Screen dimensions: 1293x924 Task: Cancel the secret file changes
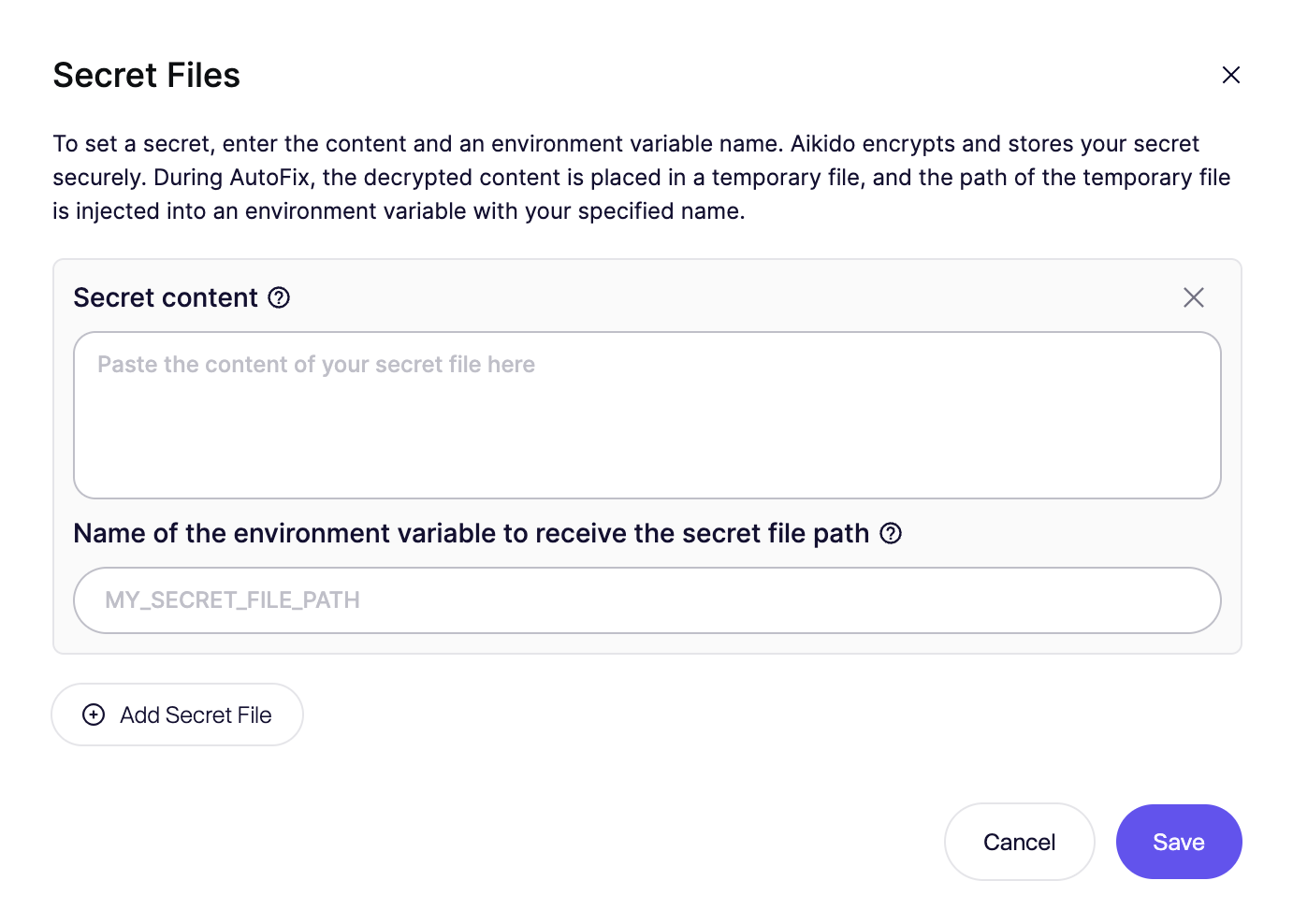1019,842
